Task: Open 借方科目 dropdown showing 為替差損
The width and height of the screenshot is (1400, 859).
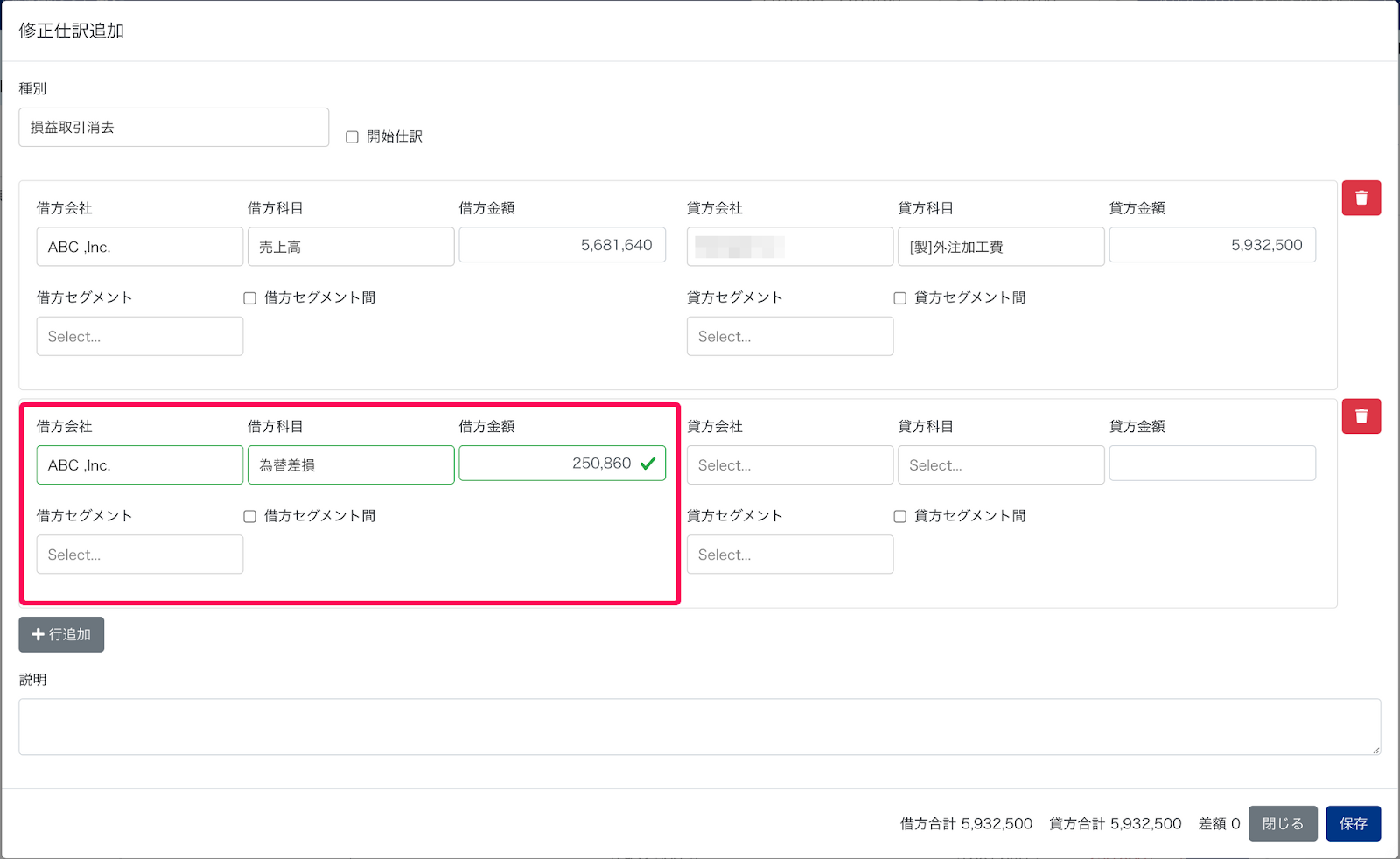Action: (x=350, y=465)
